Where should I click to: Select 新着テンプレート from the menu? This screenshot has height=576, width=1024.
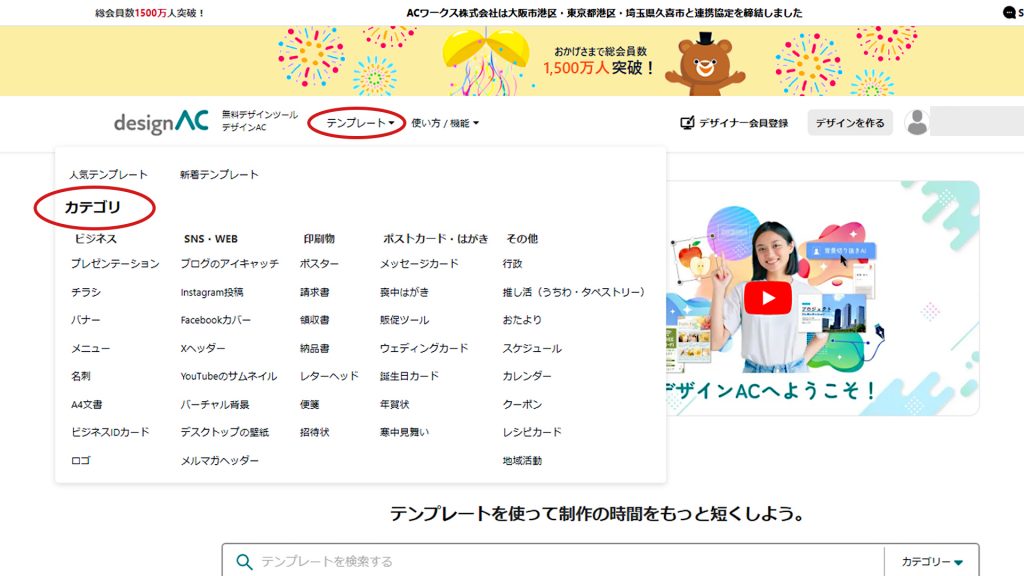tap(219, 175)
